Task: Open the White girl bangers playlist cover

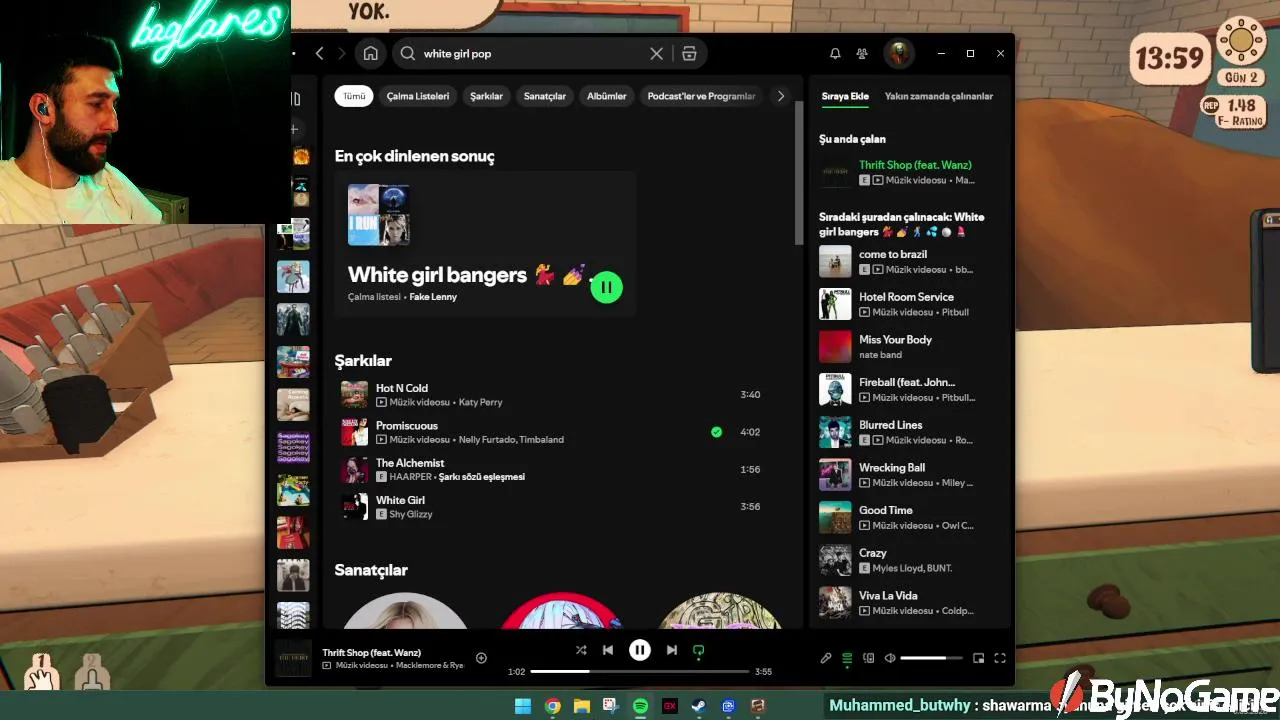Action: tap(378, 214)
